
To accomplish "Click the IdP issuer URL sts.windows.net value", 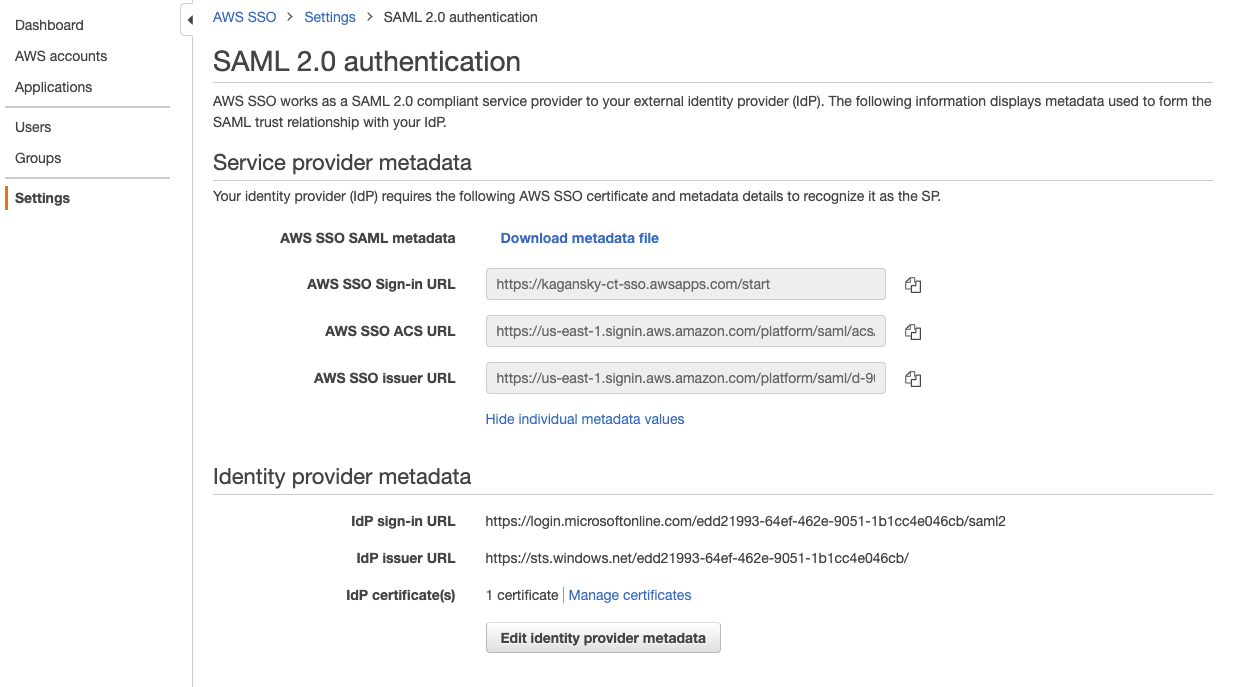I will coord(697,558).
